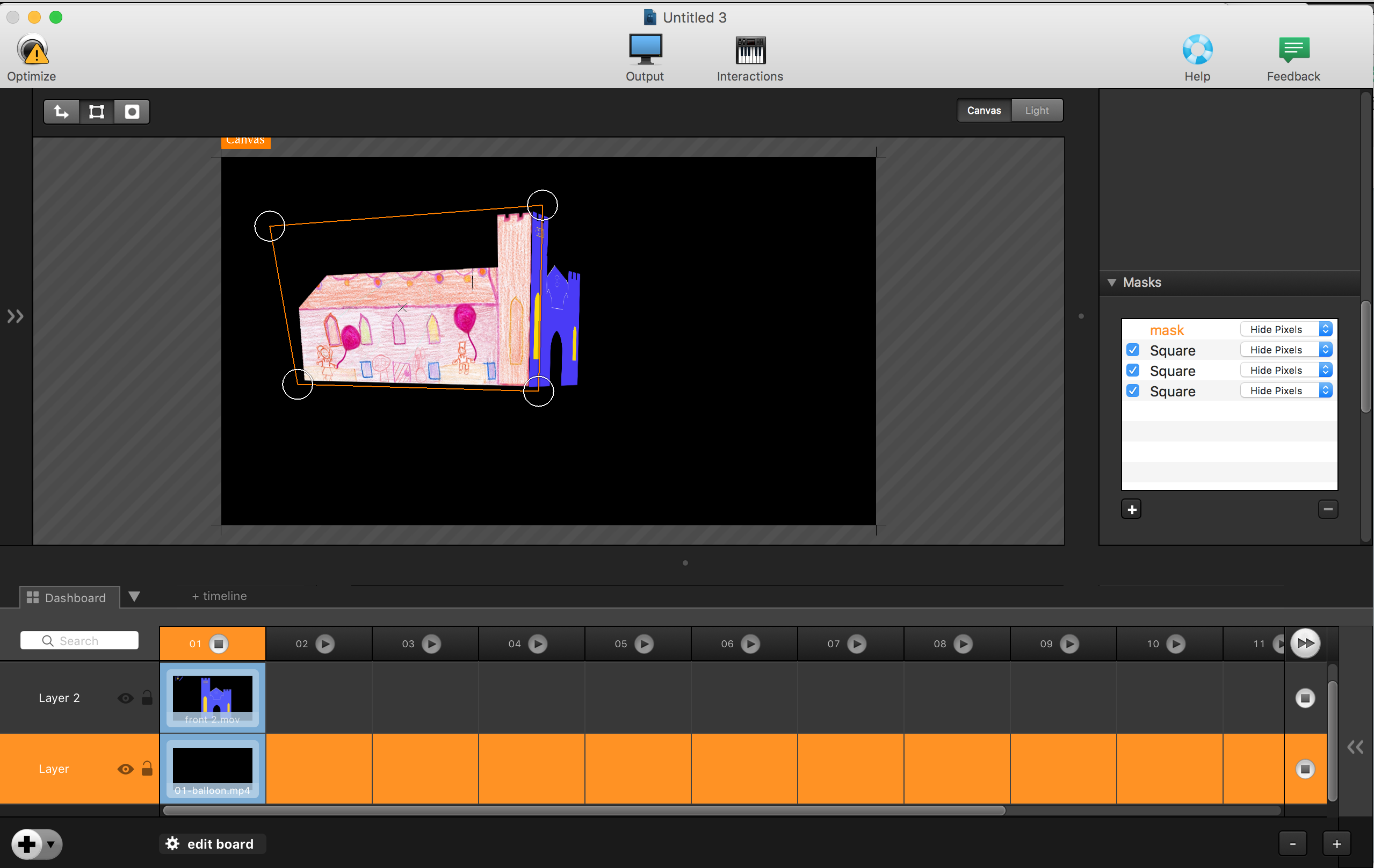Open the add-layer dropdown arrow

coord(51,844)
